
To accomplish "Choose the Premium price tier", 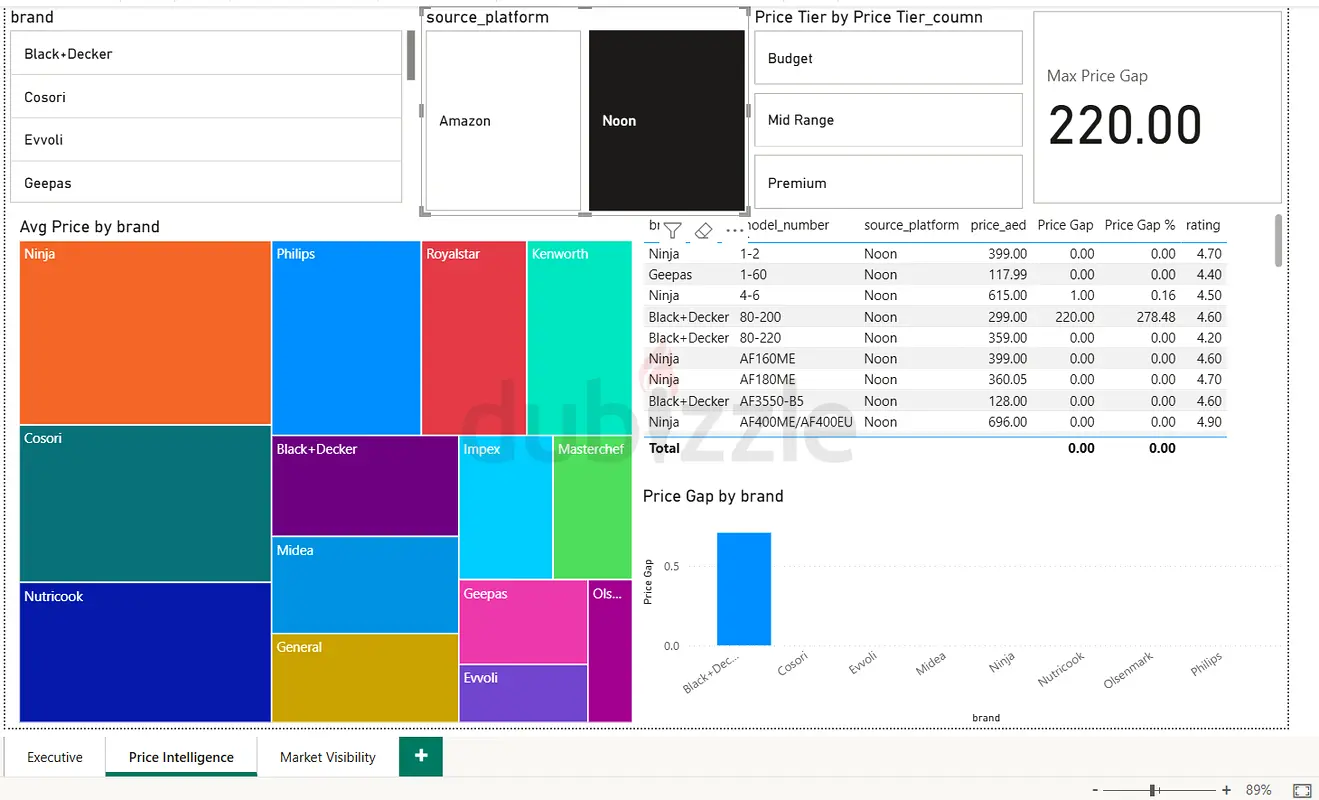I will 888,182.
